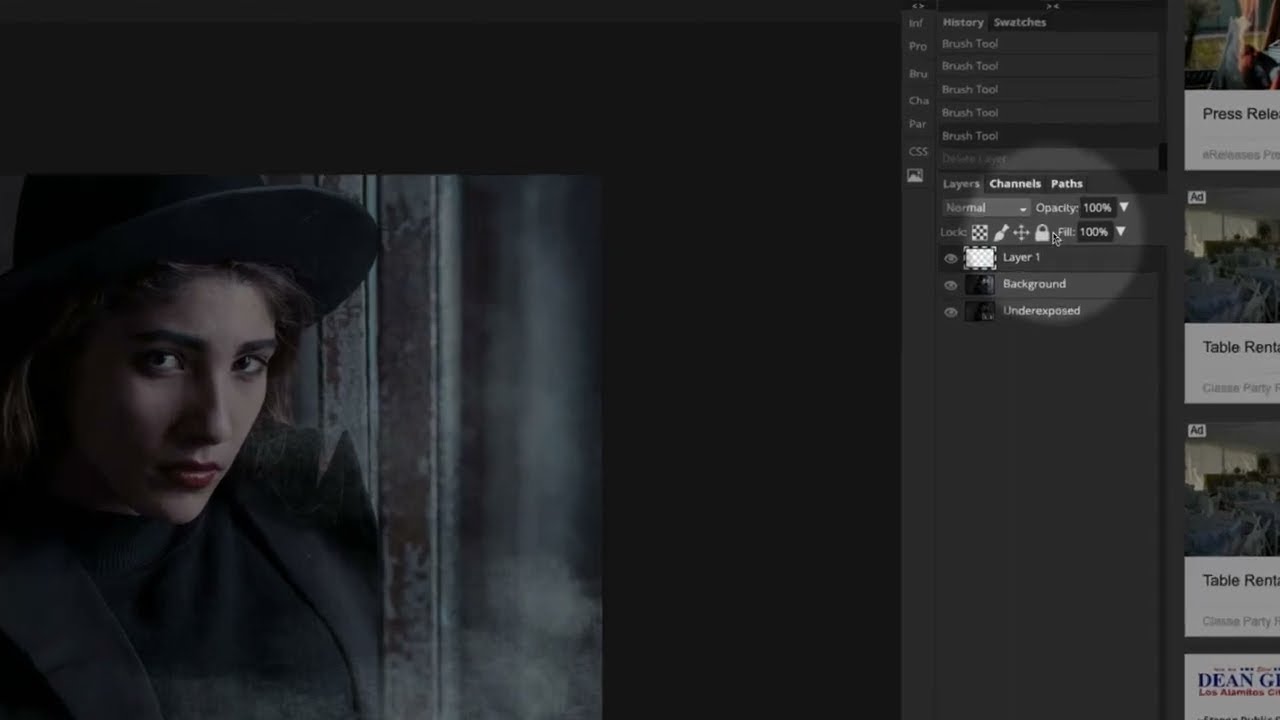Viewport: 1280px width, 720px height.
Task: Open the Normal blend mode dropdown
Action: point(986,208)
